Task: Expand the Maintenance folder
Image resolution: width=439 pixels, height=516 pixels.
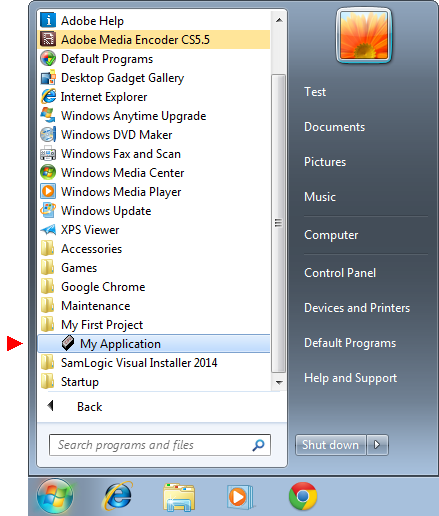Action: coord(154,306)
